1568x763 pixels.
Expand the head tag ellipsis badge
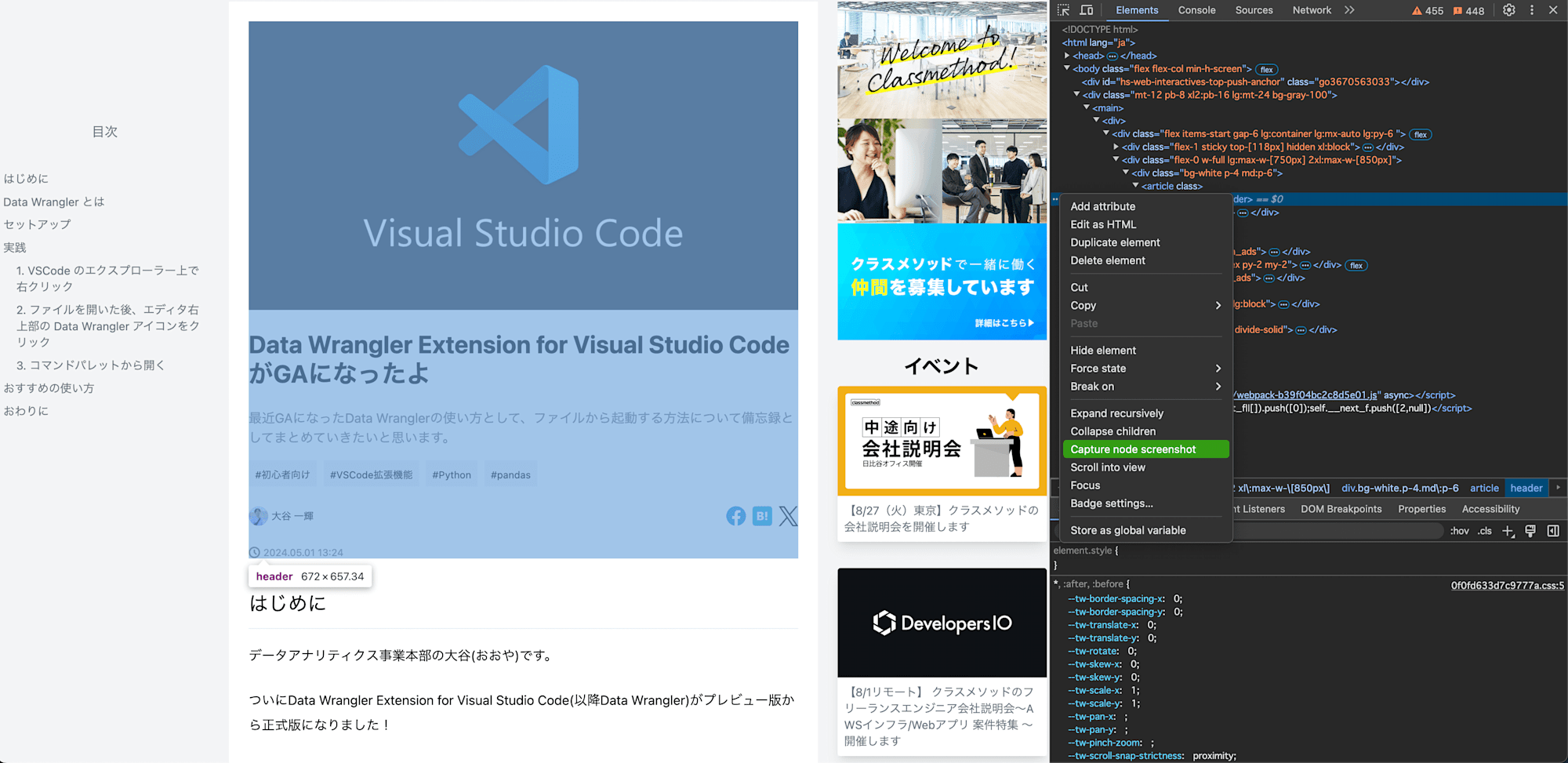pos(1112,56)
